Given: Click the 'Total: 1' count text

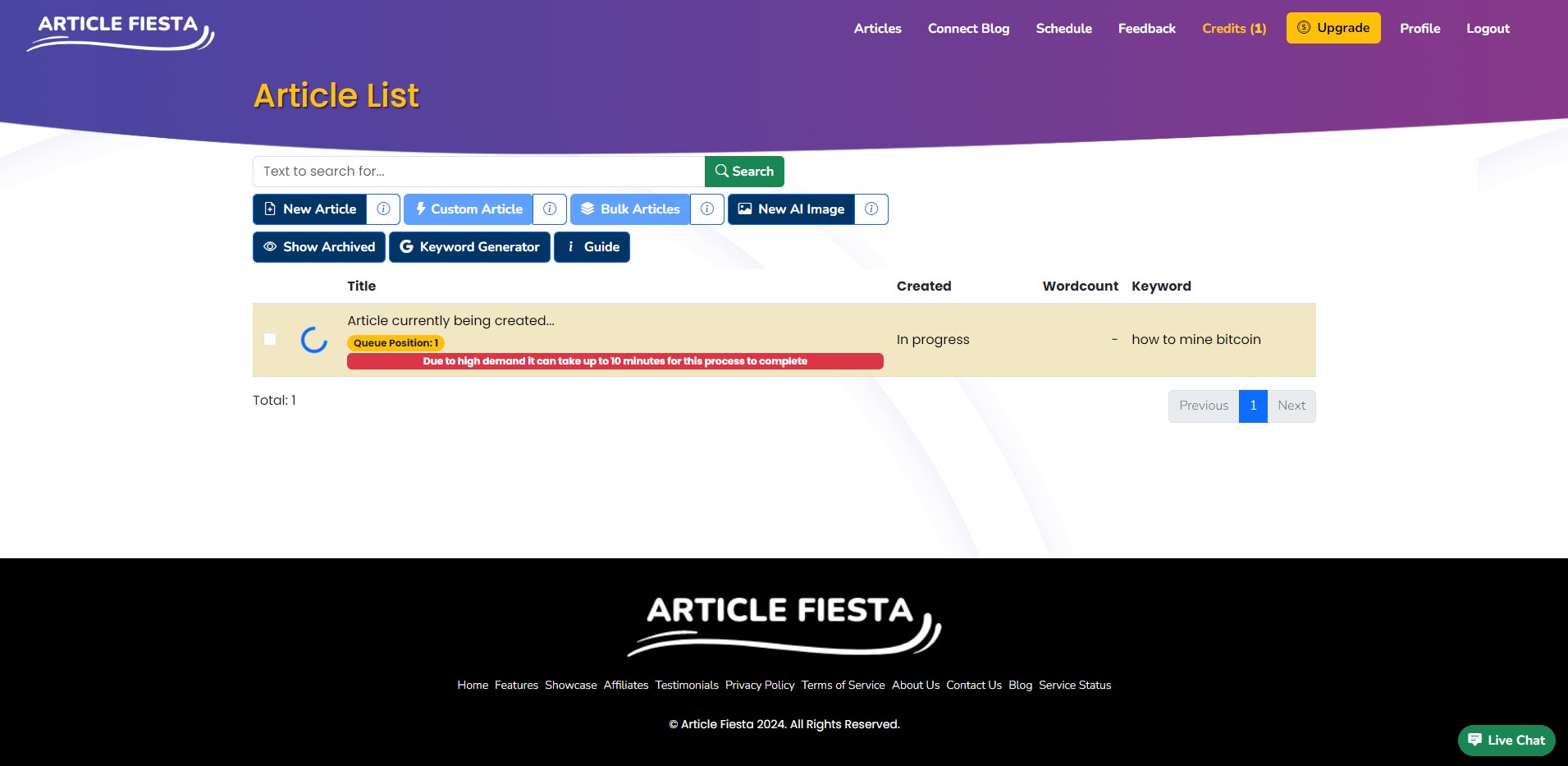Looking at the screenshot, I should (x=274, y=401).
